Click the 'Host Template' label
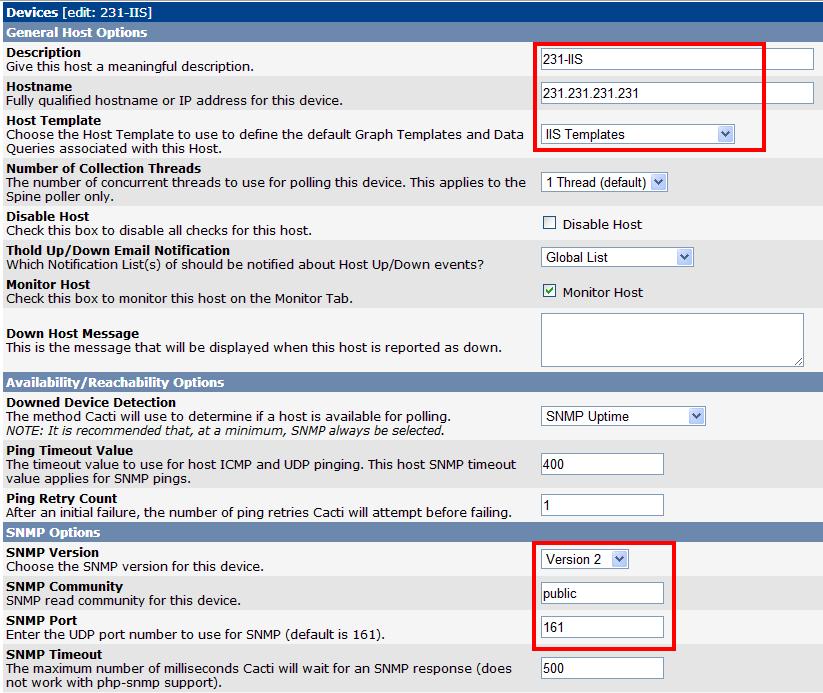Screen dimensions: 823x693 click(x=54, y=120)
